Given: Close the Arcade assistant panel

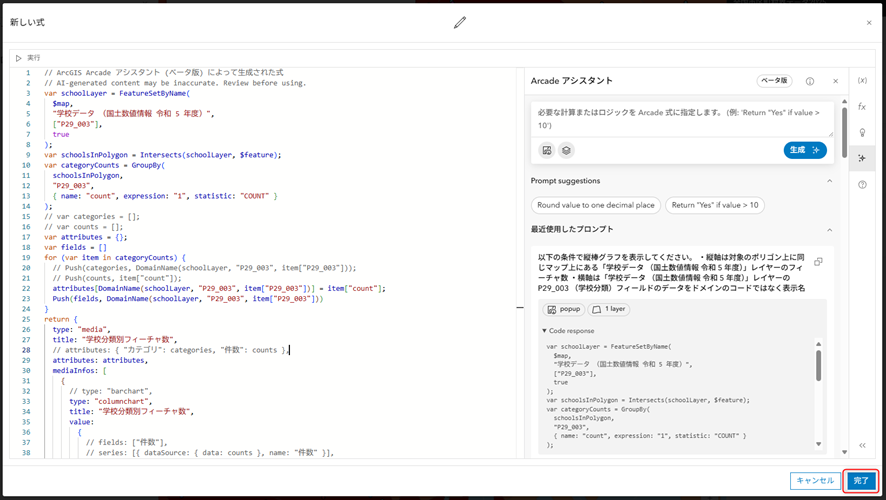Looking at the screenshot, I should [x=836, y=81].
